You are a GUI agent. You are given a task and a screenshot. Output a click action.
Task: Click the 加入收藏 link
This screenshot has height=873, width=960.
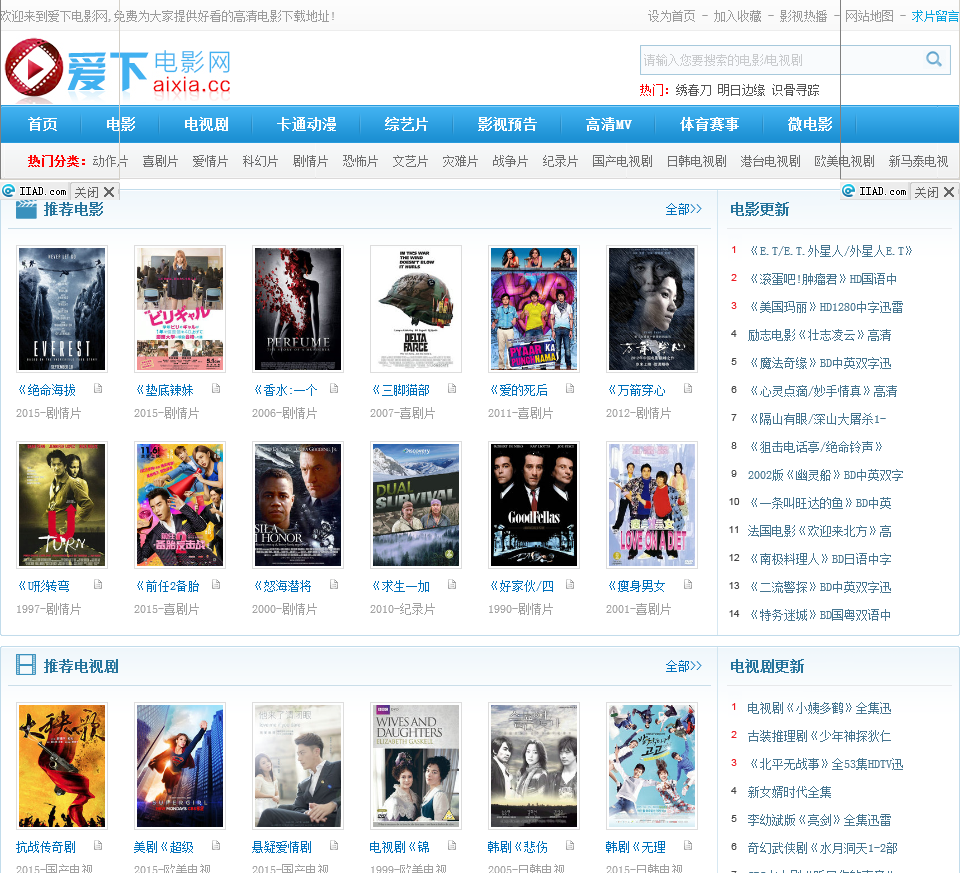point(737,16)
